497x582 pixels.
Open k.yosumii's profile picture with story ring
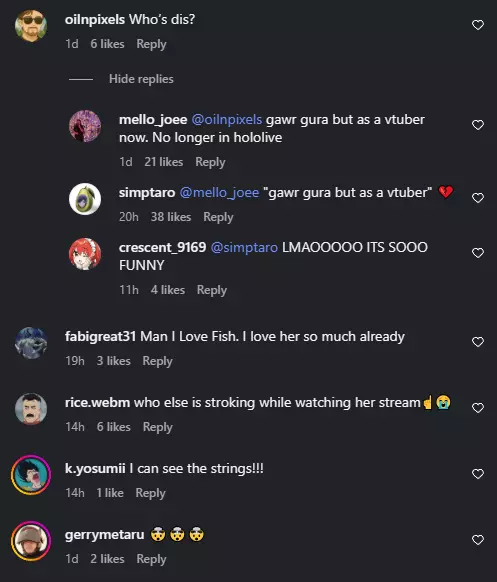[x=31, y=475]
